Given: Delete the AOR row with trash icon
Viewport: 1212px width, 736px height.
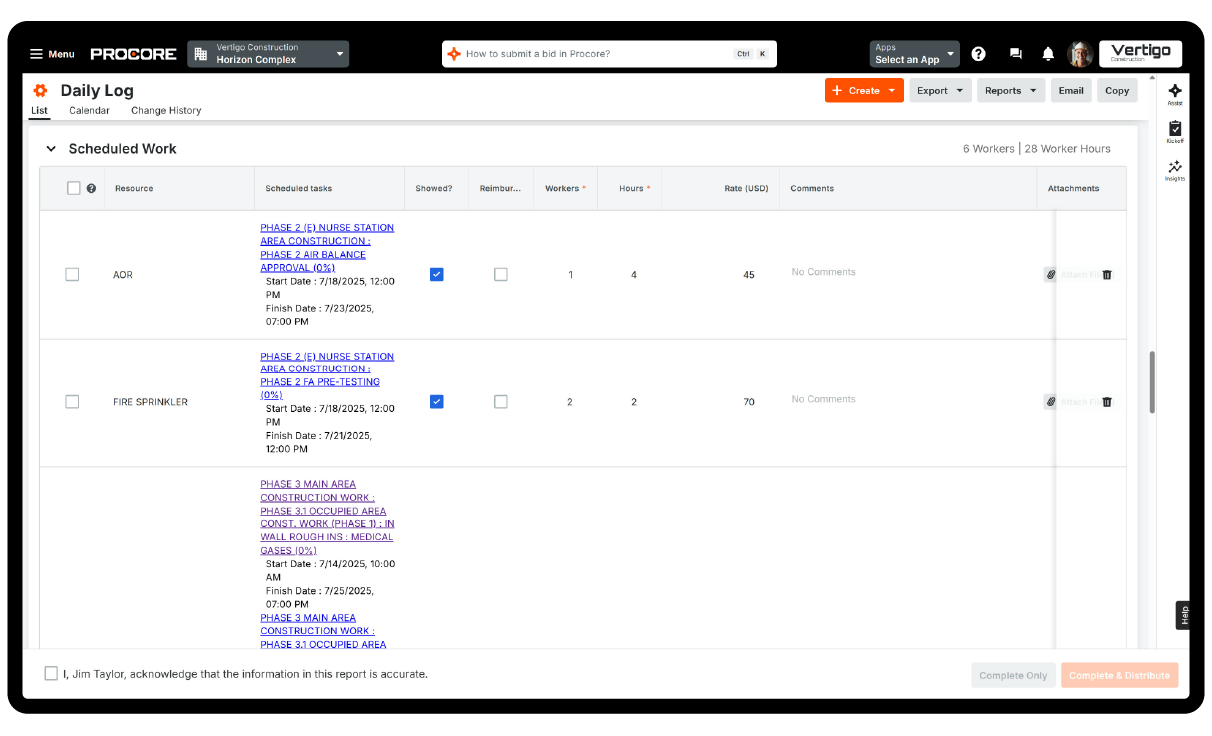Looking at the screenshot, I should [1107, 274].
